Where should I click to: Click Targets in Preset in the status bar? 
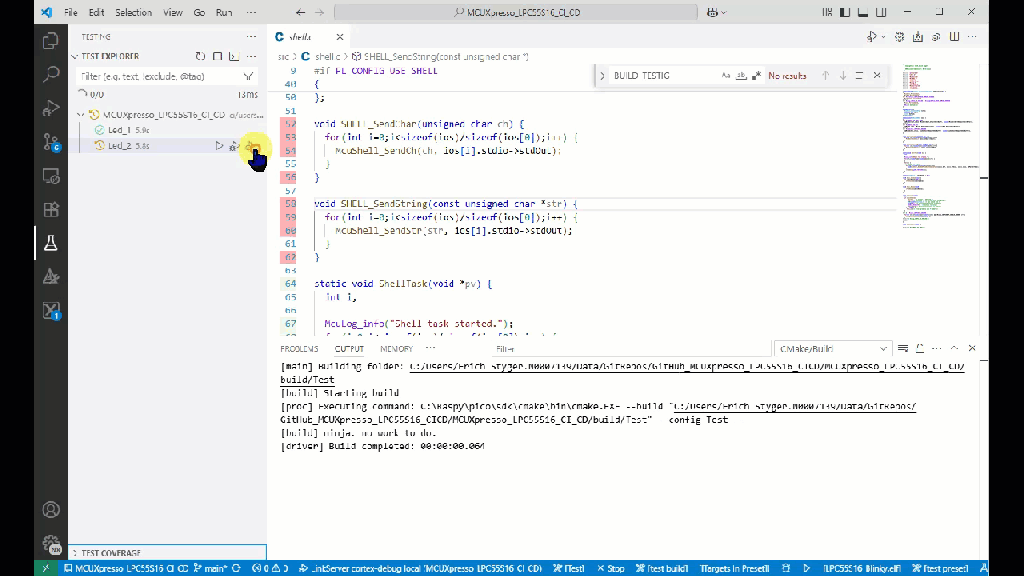click(x=736, y=567)
